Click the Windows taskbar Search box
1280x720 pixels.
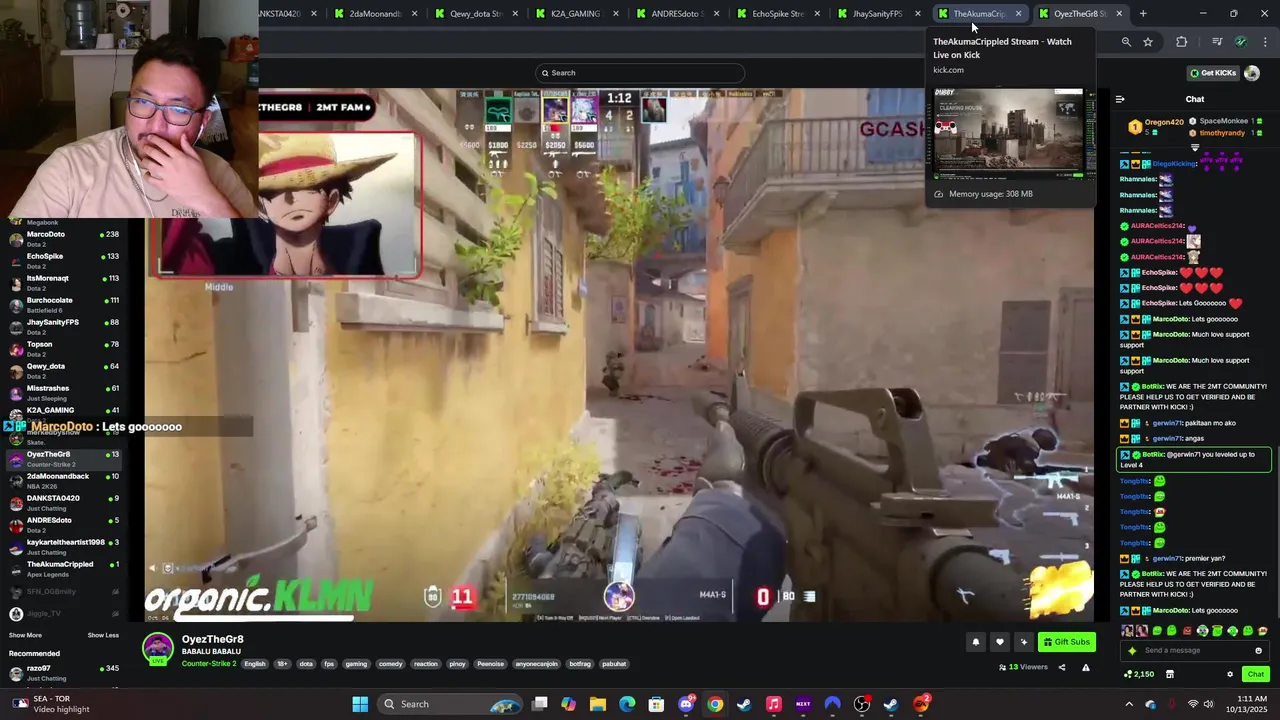(x=452, y=704)
